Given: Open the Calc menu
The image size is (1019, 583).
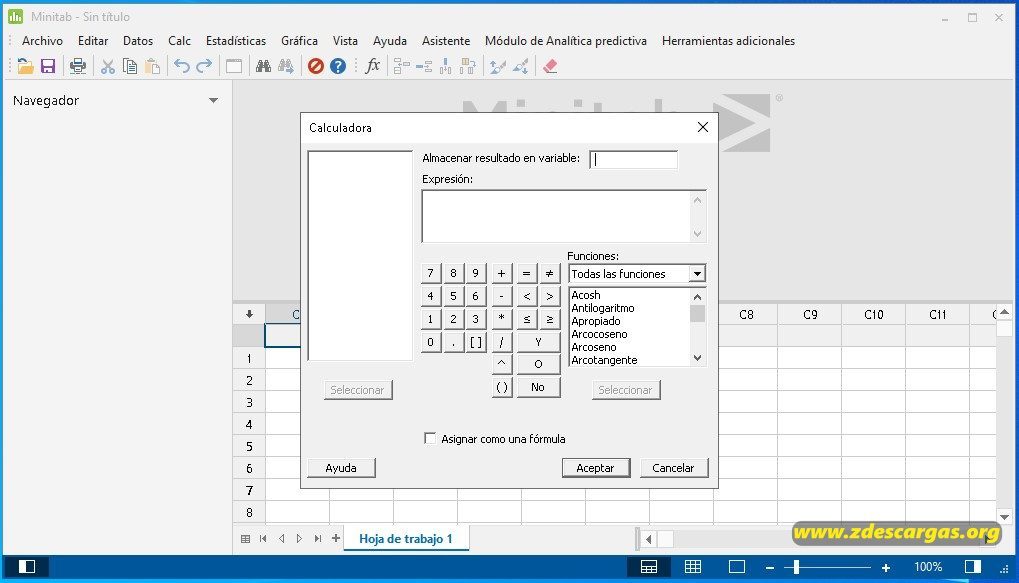Looking at the screenshot, I should [x=179, y=41].
